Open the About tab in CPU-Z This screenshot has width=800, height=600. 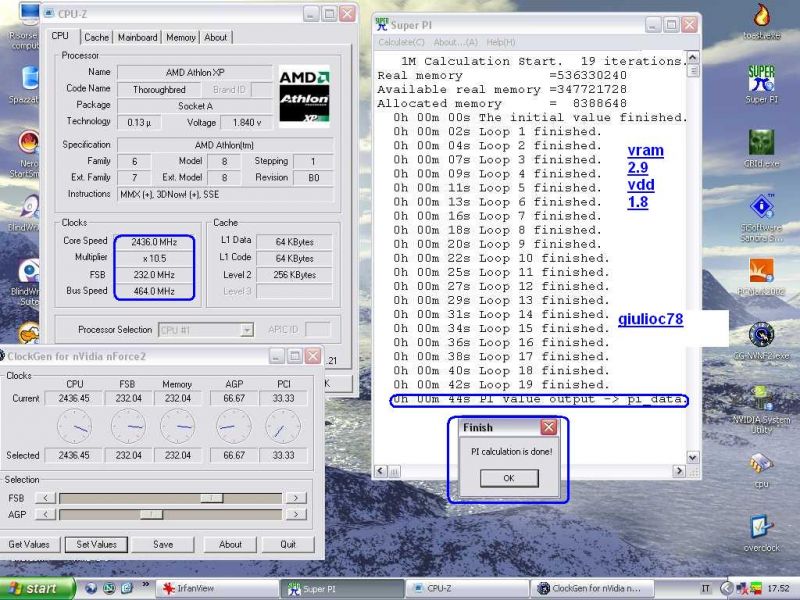tap(215, 37)
